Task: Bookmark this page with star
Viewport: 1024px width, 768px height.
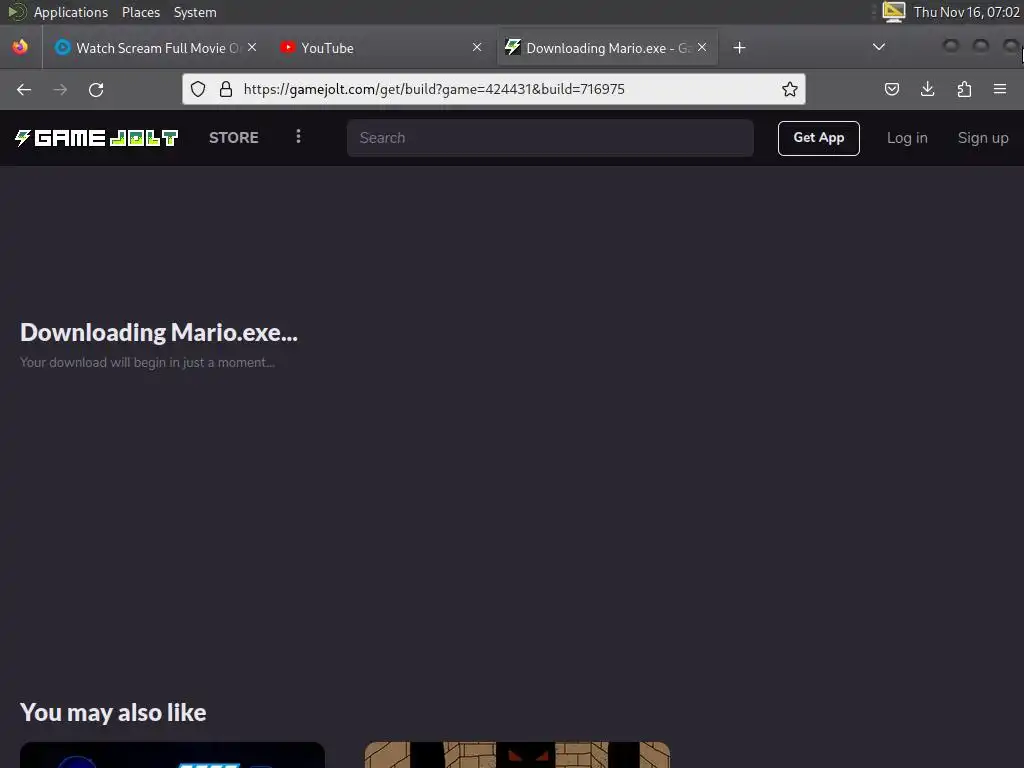Action: tap(790, 89)
